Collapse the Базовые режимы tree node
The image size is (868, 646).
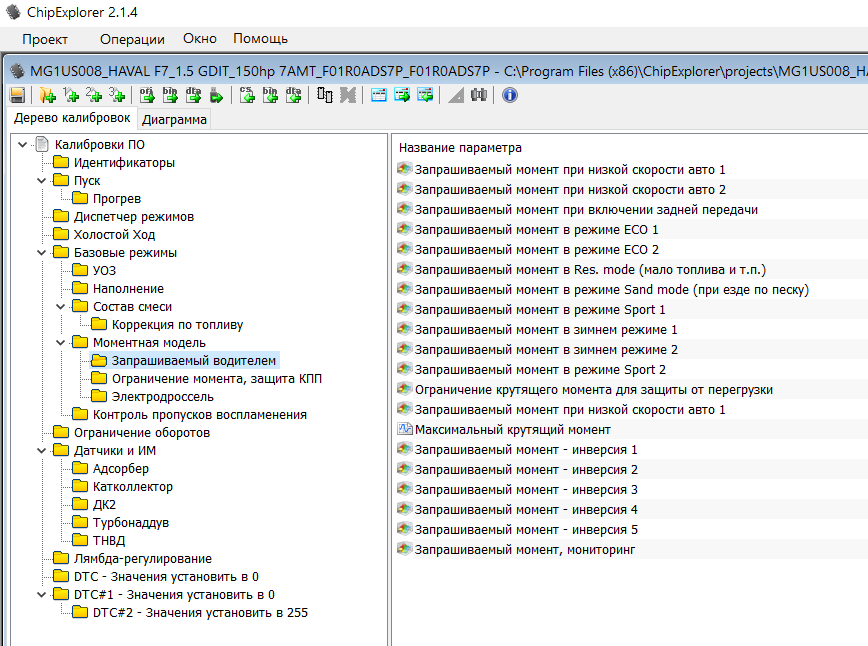pos(42,253)
